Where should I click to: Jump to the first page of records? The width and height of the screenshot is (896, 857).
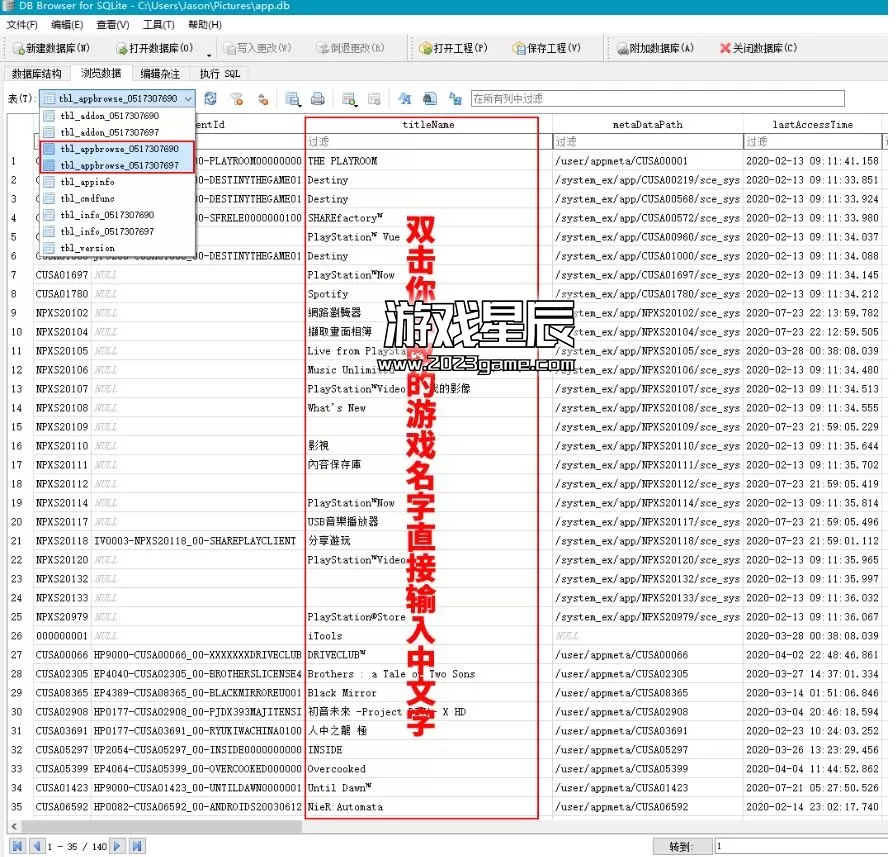(x=17, y=846)
